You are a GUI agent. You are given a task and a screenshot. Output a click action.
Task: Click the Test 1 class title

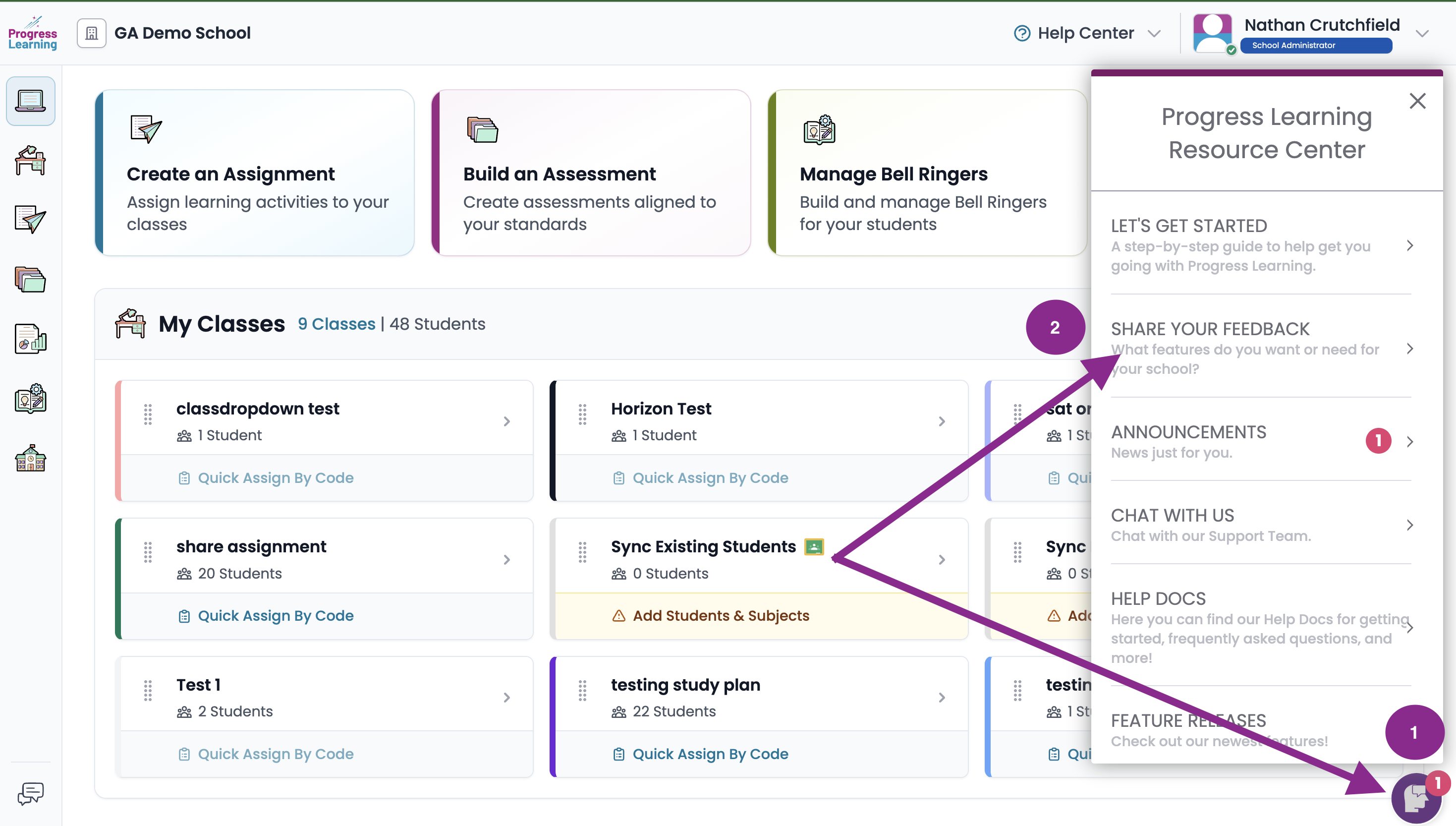point(198,685)
